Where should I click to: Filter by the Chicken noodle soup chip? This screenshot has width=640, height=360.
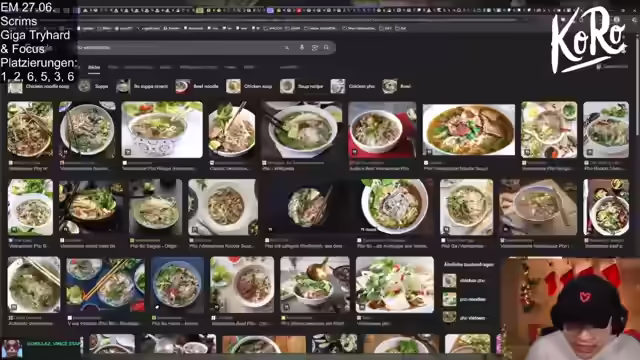(x=39, y=87)
